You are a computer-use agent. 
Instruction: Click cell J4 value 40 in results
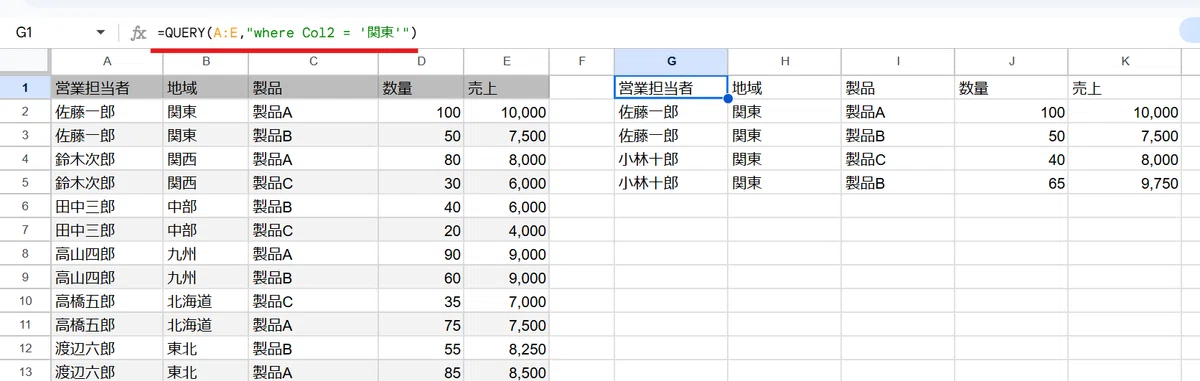(x=1011, y=159)
